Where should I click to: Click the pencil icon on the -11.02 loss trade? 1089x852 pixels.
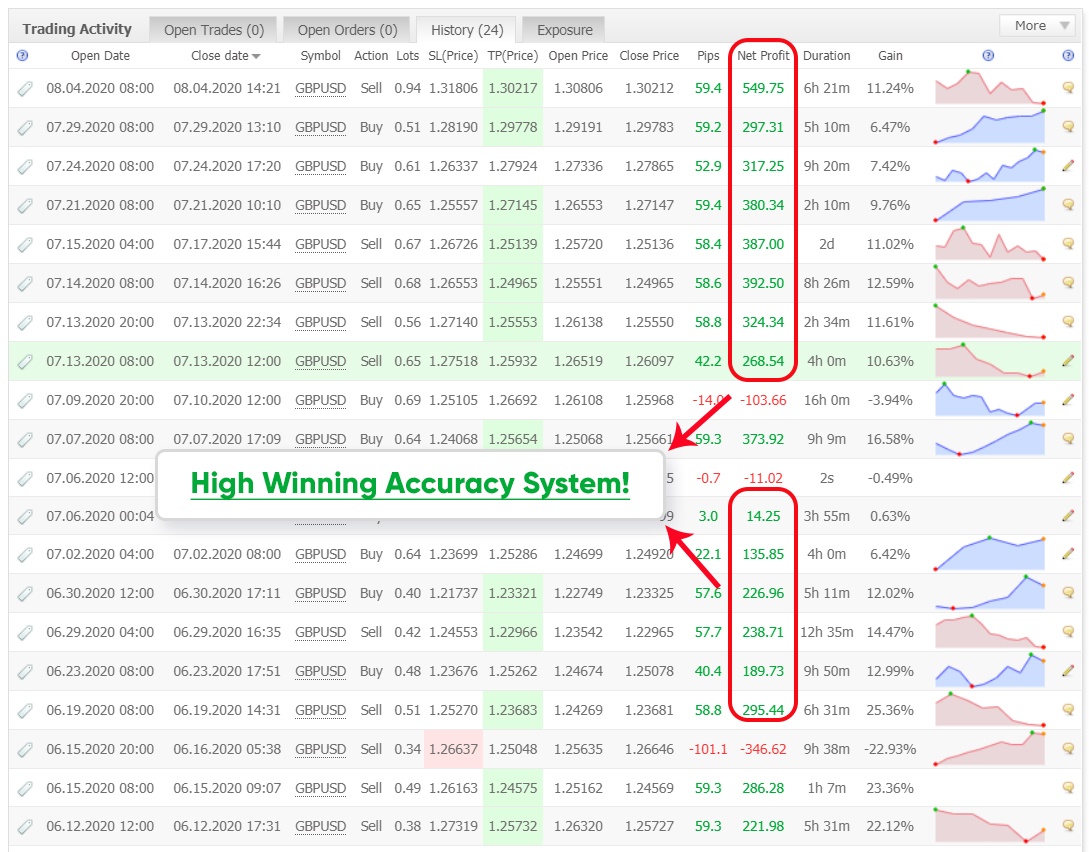coord(1068,478)
